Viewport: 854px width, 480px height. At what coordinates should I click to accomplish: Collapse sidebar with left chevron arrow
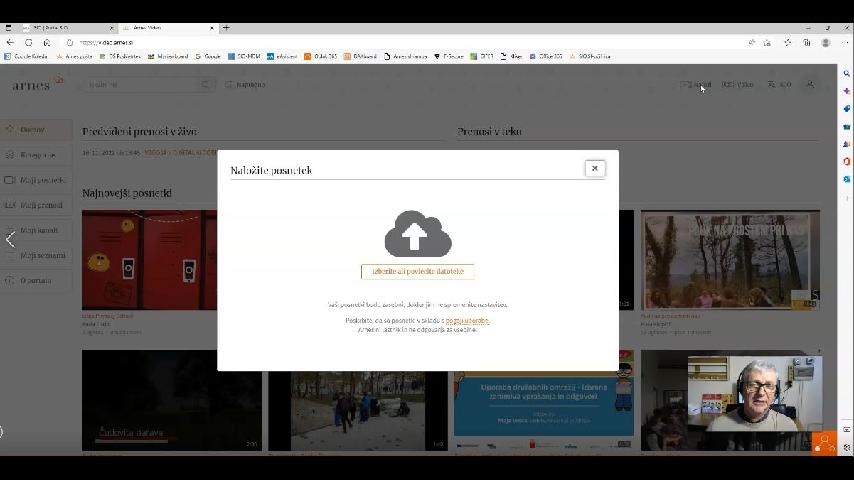pos(10,239)
